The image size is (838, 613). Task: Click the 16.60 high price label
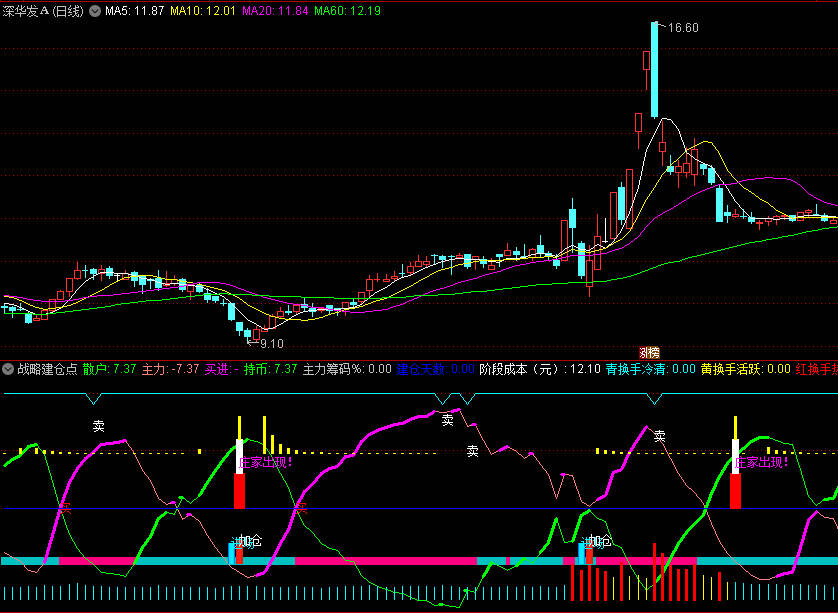click(683, 28)
